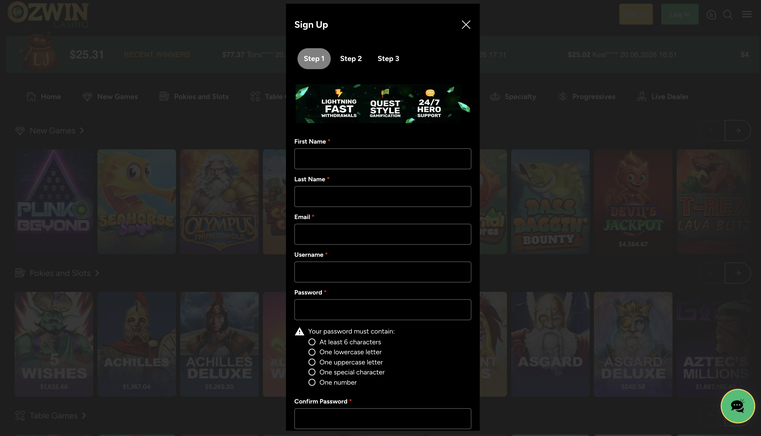761x436 pixels.
Task: Select the Step 1 tab
Action: 314,59
